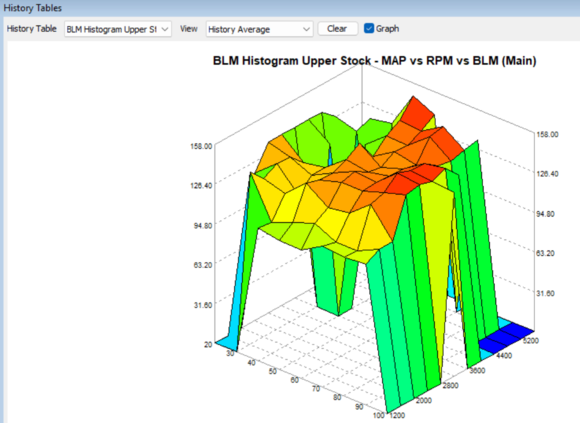The width and height of the screenshot is (580, 423).
Task: Click the 100 MAP axis label
Action: pyautogui.click(x=378, y=415)
